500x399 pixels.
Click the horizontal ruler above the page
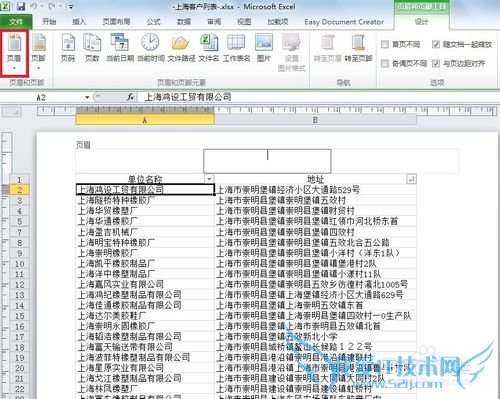tap(267, 110)
